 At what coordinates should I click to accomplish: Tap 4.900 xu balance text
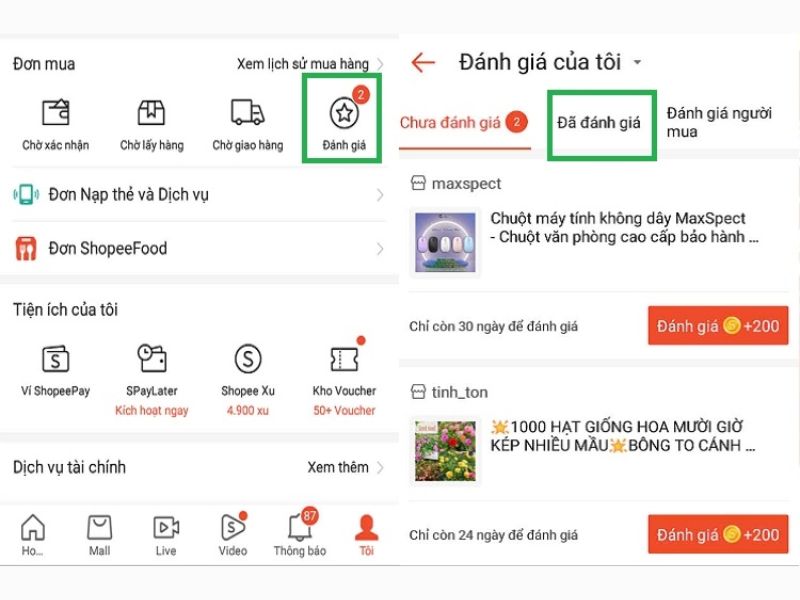(248, 411)
